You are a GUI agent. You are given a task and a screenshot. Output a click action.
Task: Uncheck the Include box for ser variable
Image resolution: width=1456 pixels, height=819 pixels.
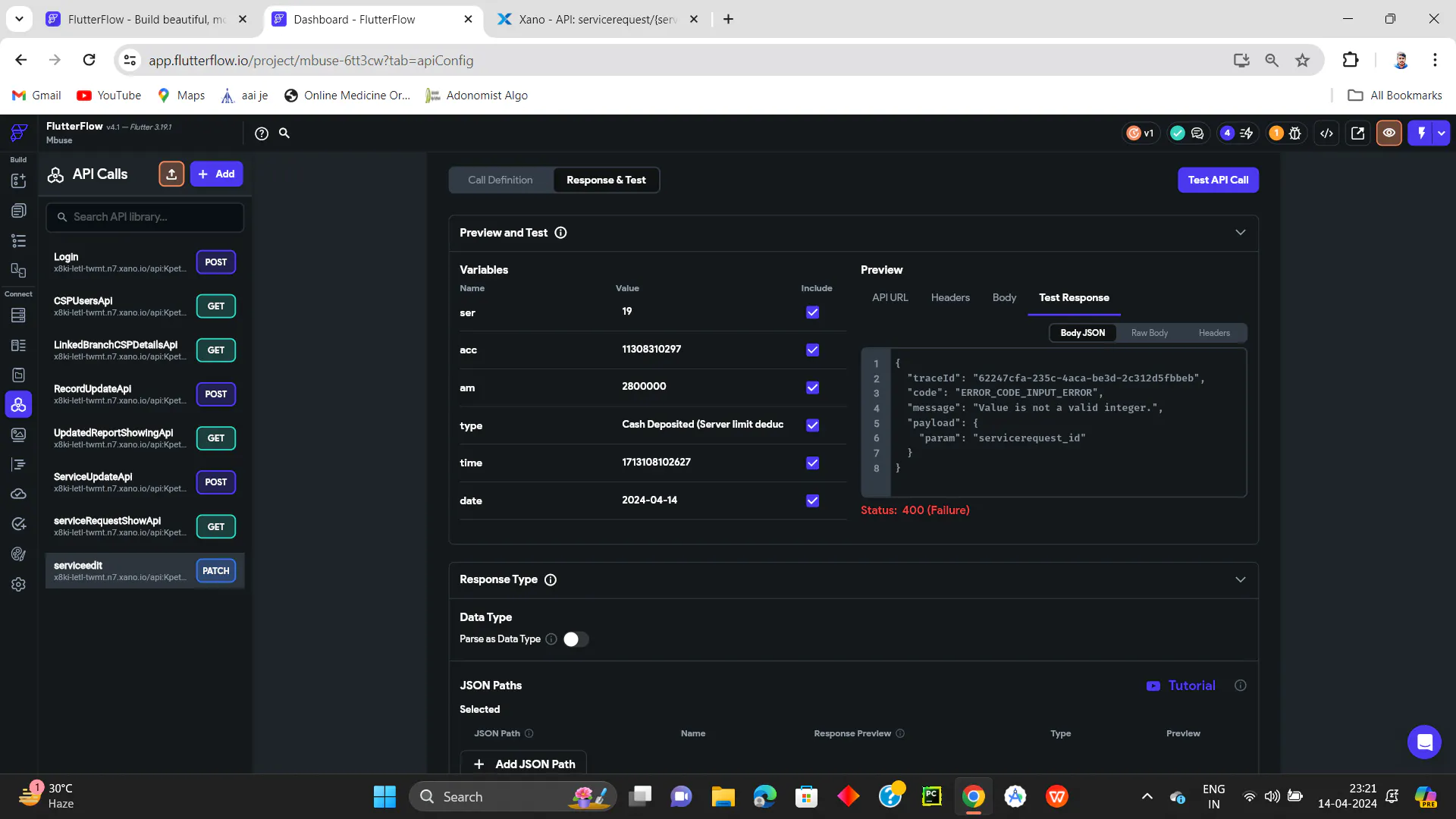812,312
